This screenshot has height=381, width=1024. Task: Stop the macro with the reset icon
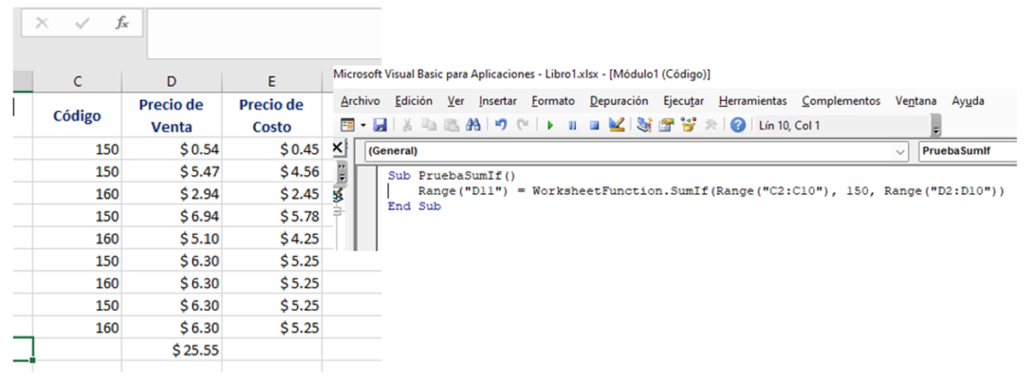click(x=594, y=125)
